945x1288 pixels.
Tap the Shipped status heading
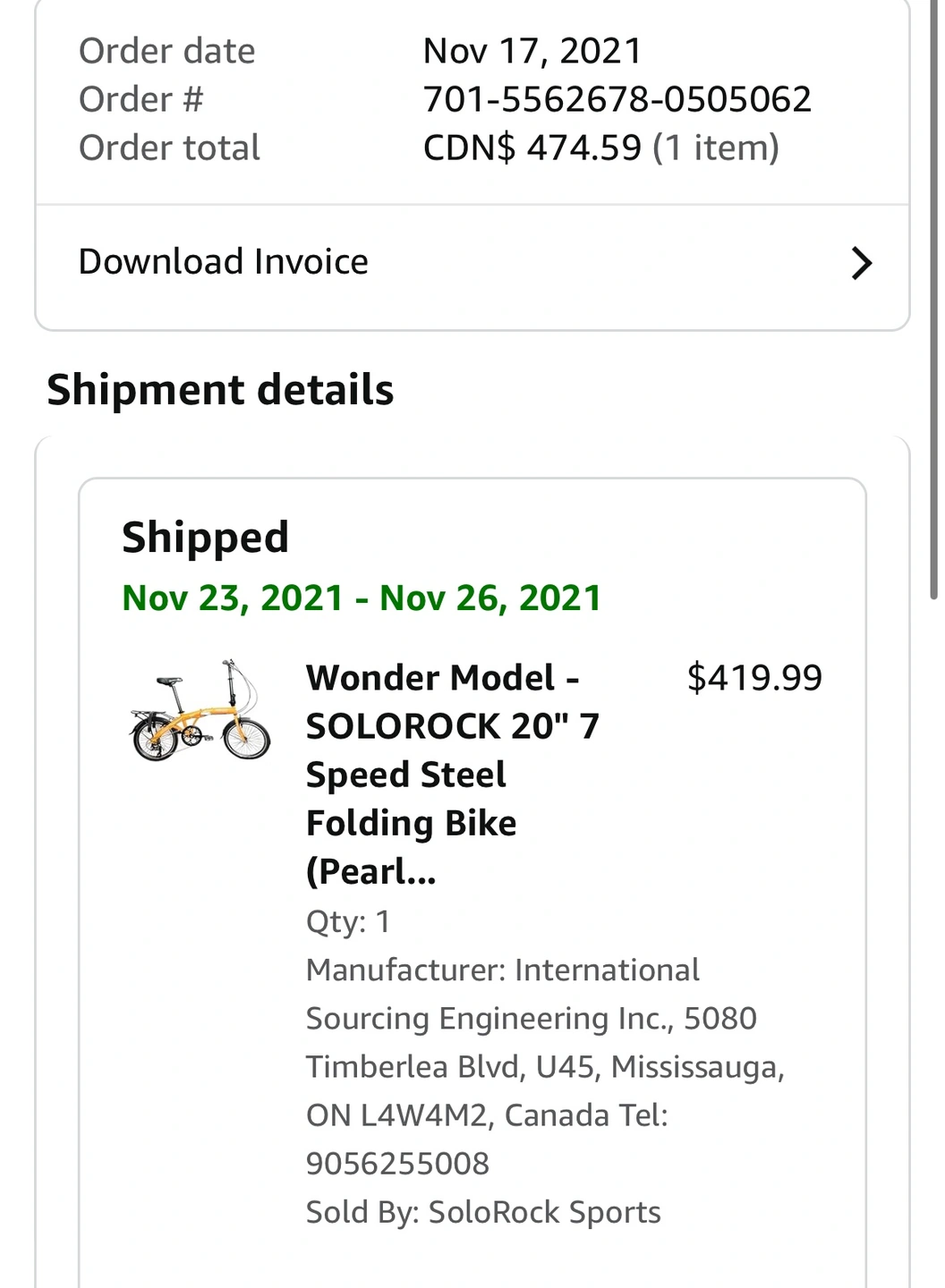pos(205,538)
